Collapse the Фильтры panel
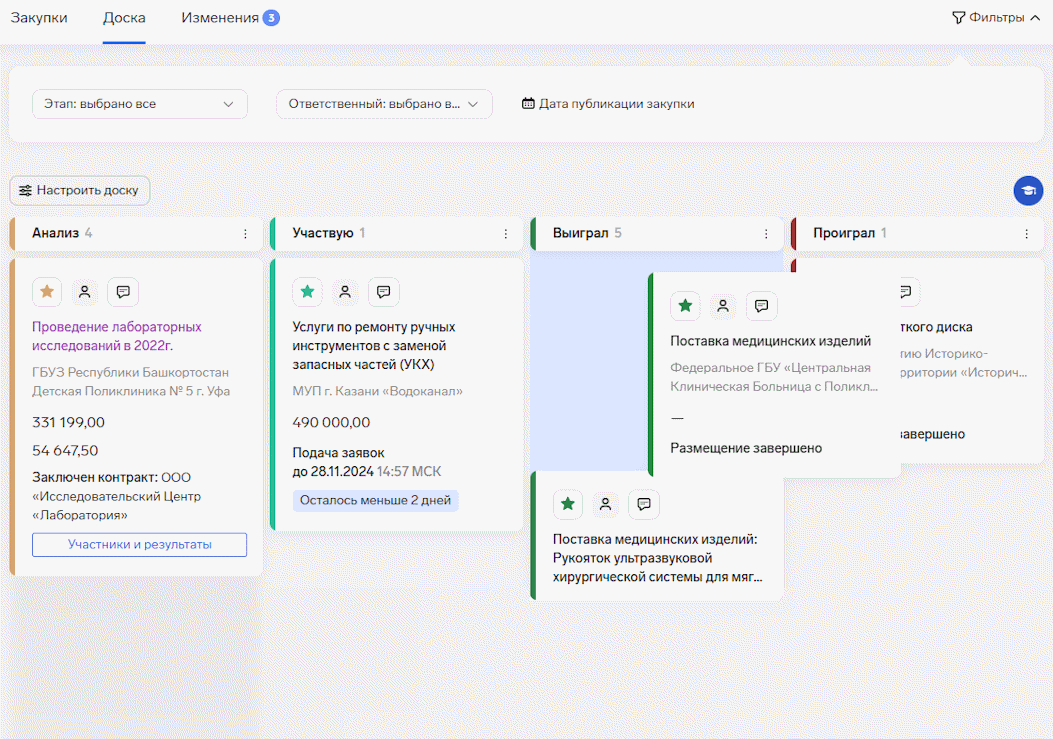 click(997, 18)
